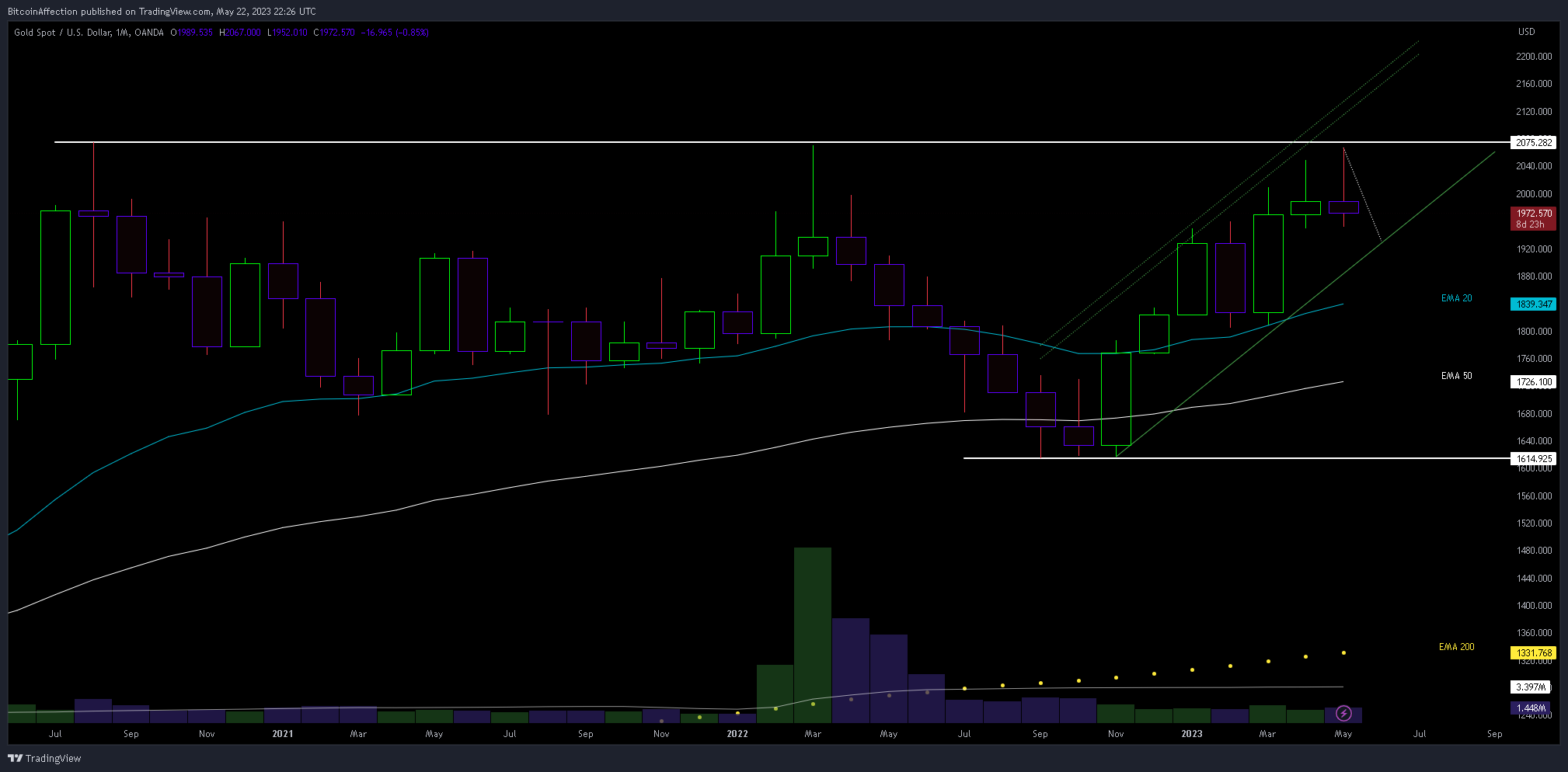The image size is (1568, 772).
Task: Click the EMA 200 indicator label
Action: (x=1456, y=647)
